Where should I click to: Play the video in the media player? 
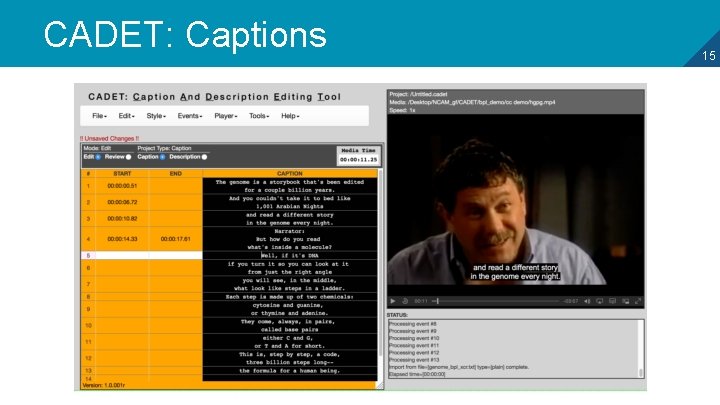click(x=393, y=301)
